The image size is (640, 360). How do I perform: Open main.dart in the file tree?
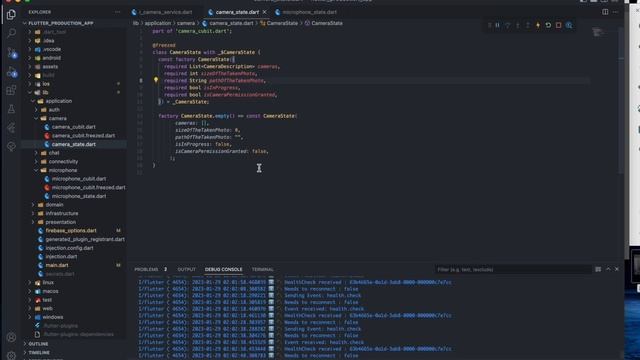[x=57, y=265]
